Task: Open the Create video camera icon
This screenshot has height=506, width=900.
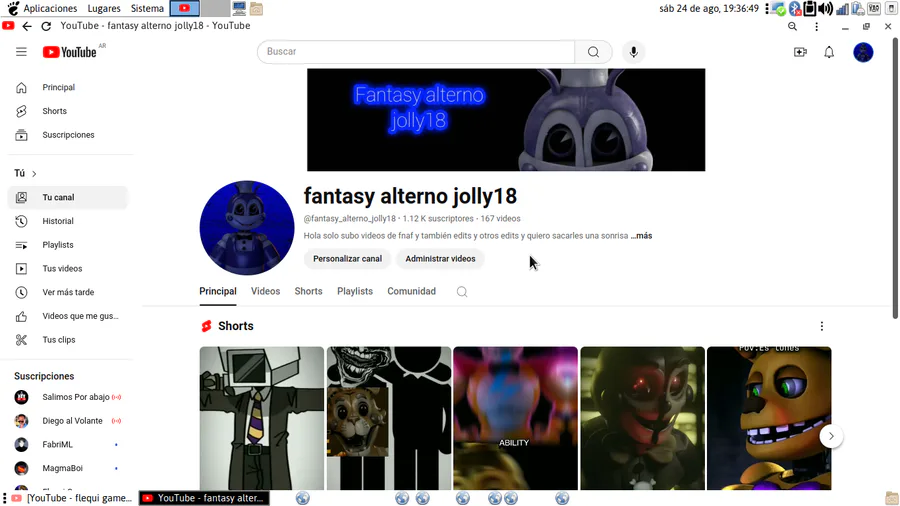Action: click(800, 52)
